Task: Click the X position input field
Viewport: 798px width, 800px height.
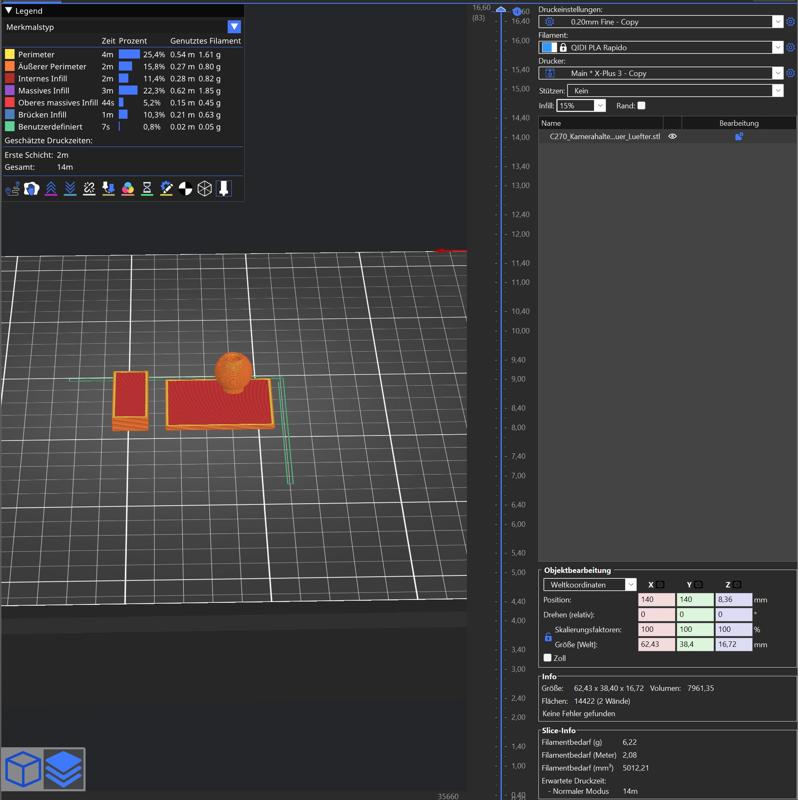Action: pos(655,600)
